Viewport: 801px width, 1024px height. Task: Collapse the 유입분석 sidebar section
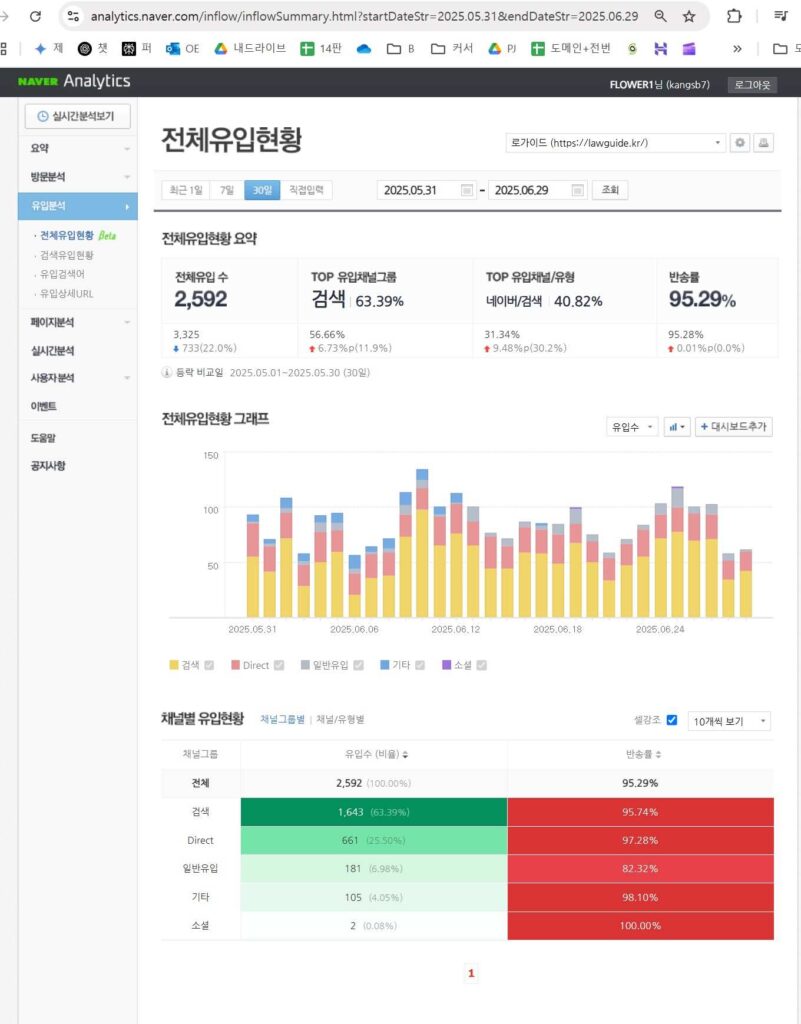pos(78,206)
